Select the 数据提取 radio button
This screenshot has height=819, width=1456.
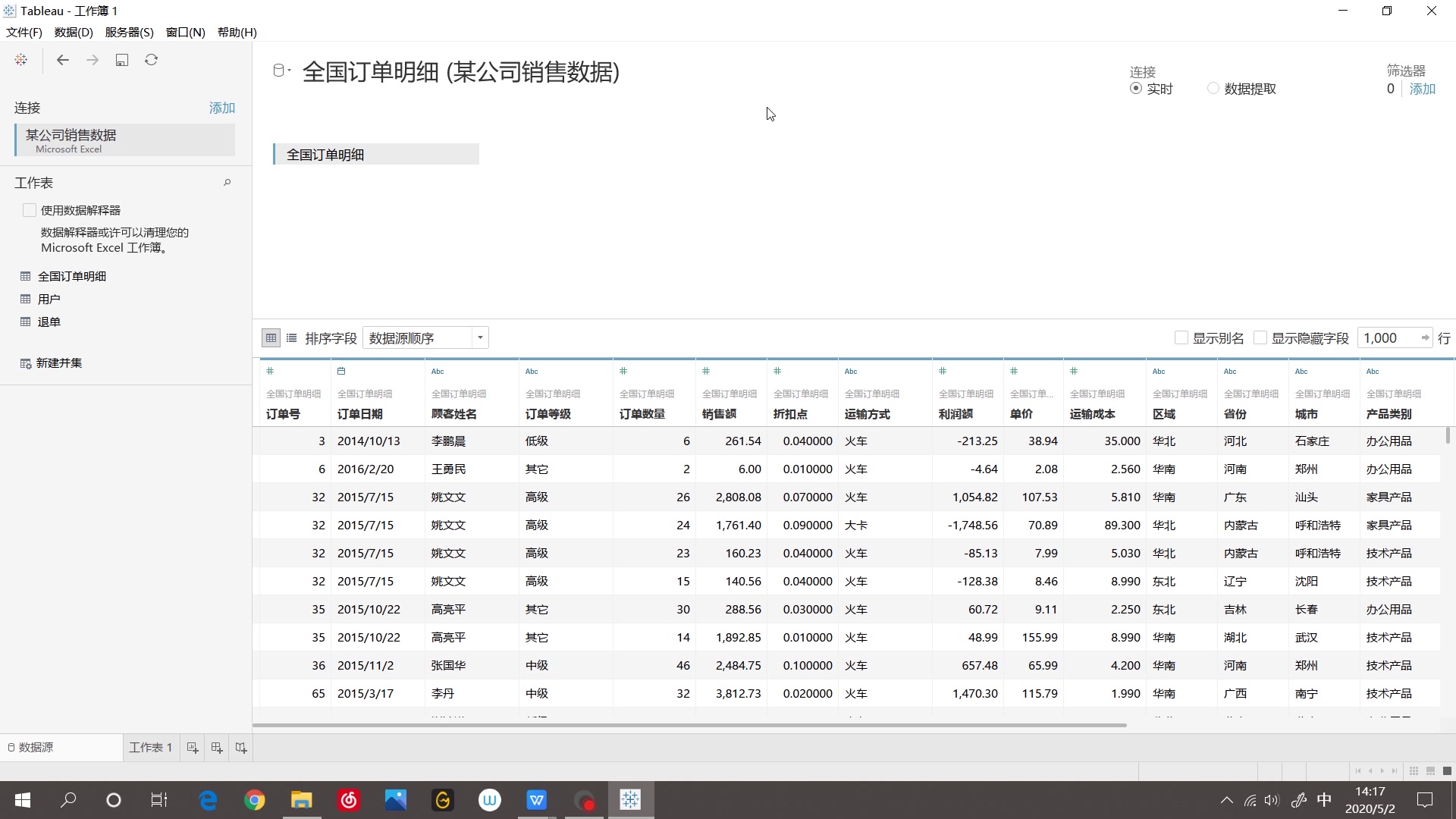click(1212, 88)
